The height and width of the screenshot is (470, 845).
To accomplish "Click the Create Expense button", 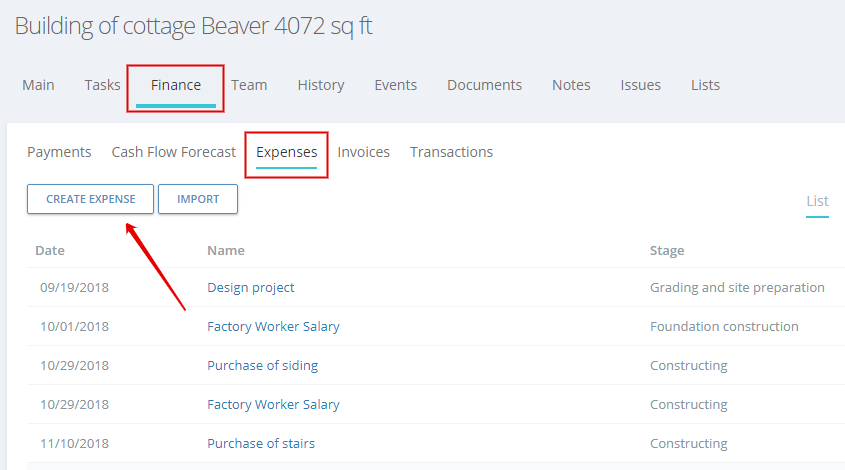I will (91, 199).
